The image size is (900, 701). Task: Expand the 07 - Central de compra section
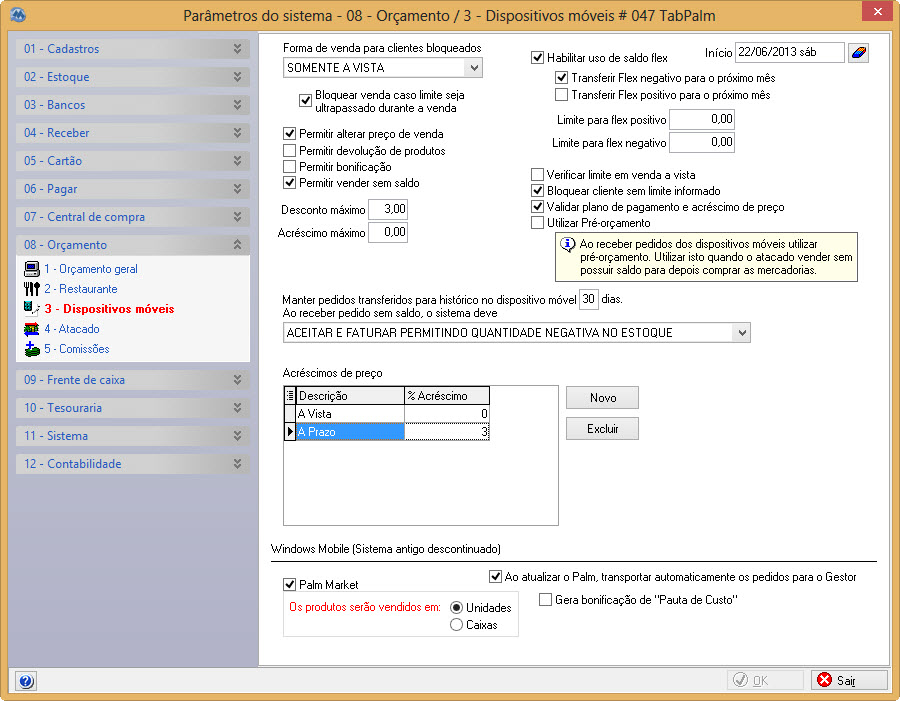(133, 217)
